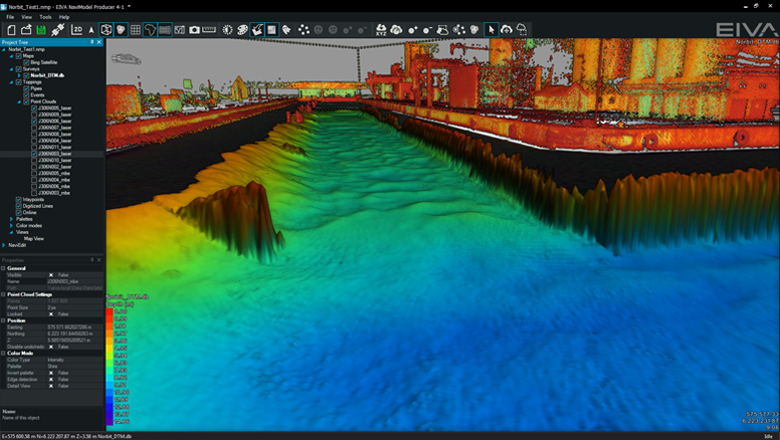Collapse the Views tree node

coord(11,232)
